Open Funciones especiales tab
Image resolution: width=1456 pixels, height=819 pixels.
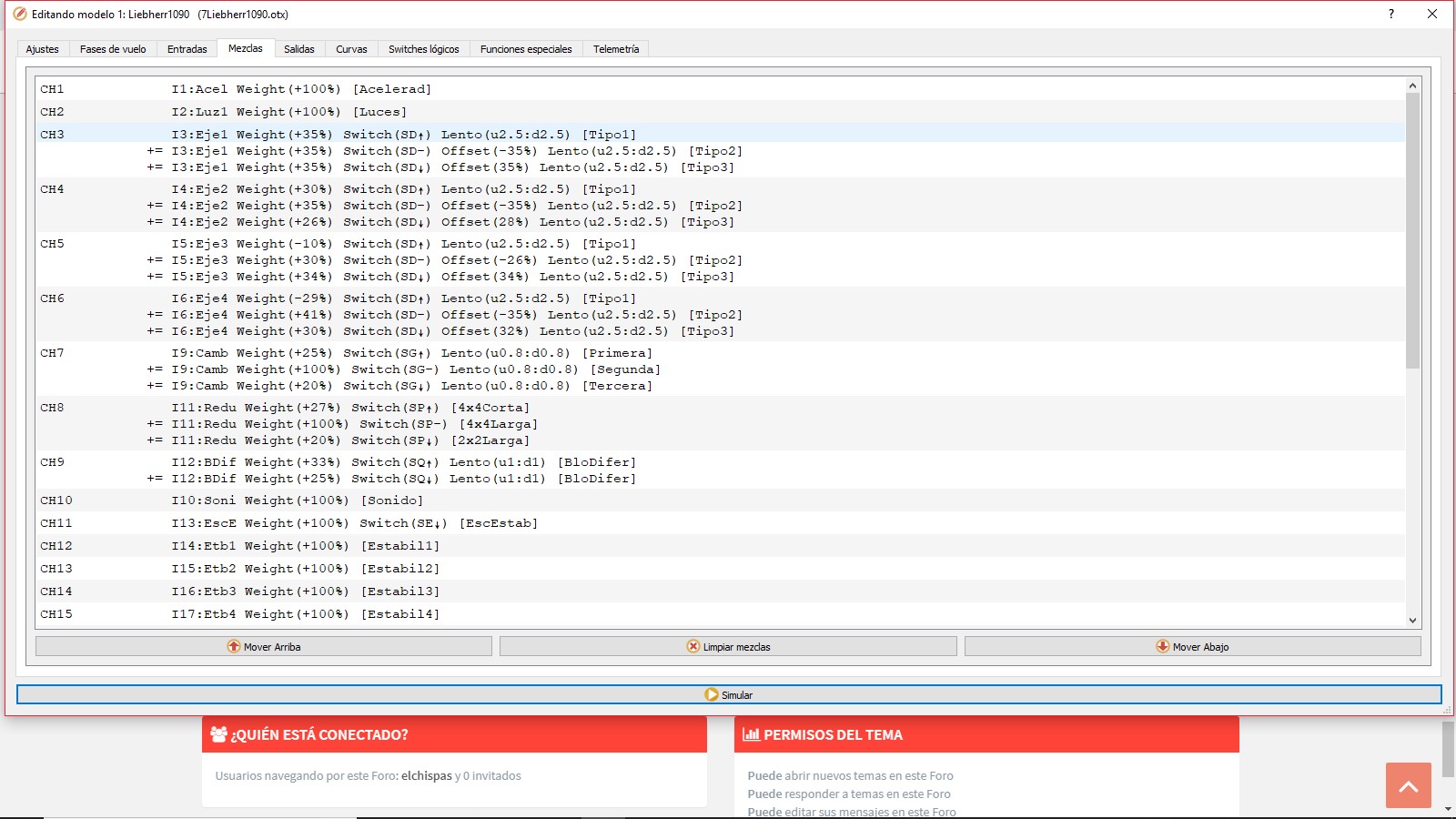[526, 49]
